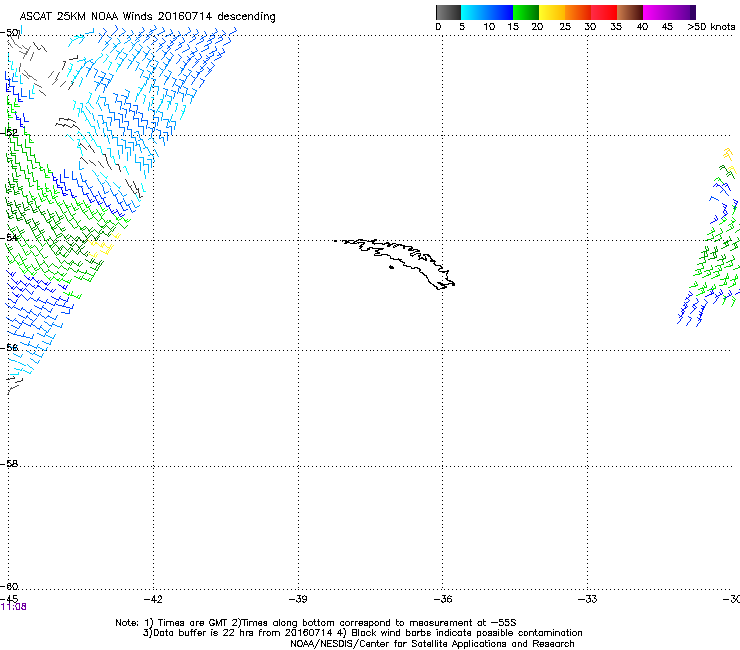Click the longitude label '-36'

[x=443, y=599]
